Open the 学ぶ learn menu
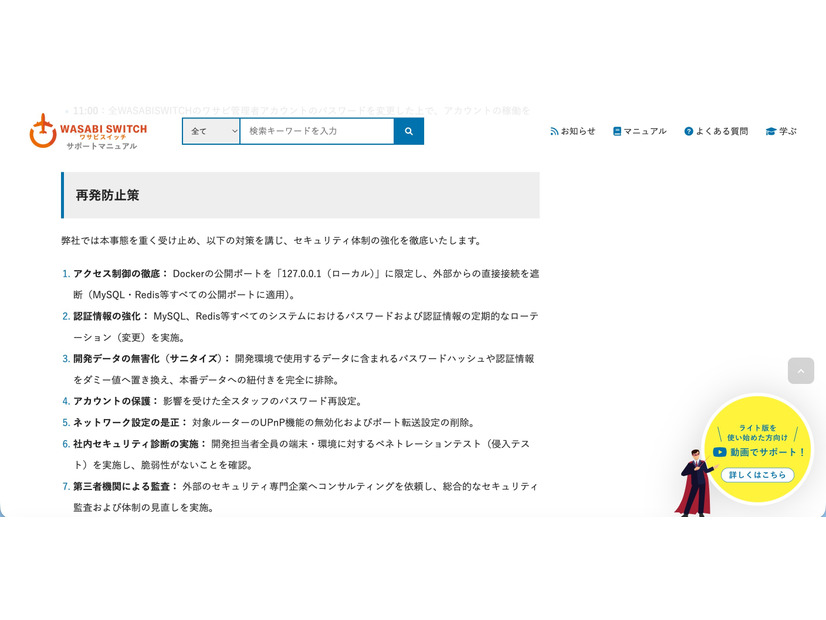 781,131
